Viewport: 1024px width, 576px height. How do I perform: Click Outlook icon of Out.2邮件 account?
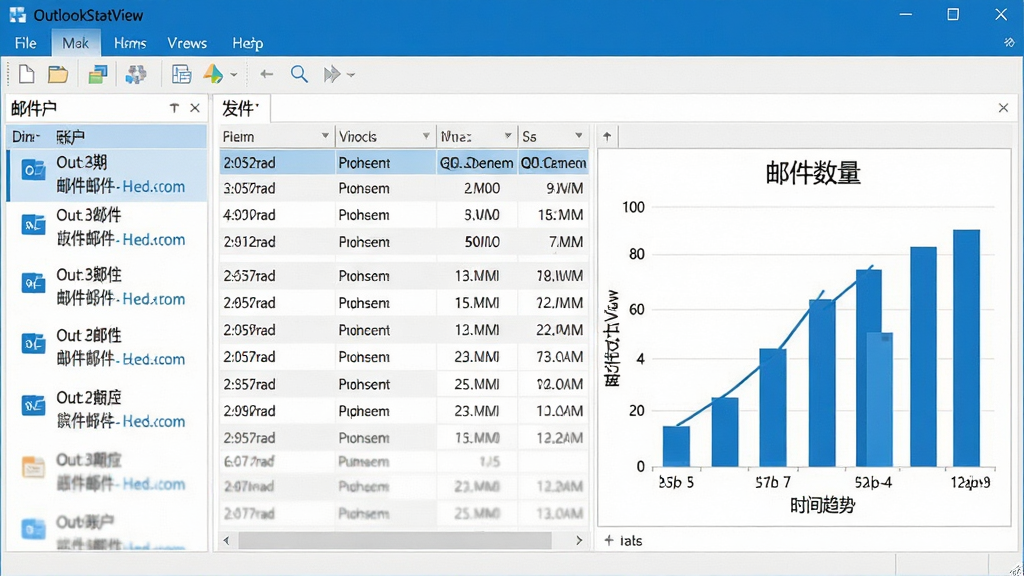click(33, 344)
